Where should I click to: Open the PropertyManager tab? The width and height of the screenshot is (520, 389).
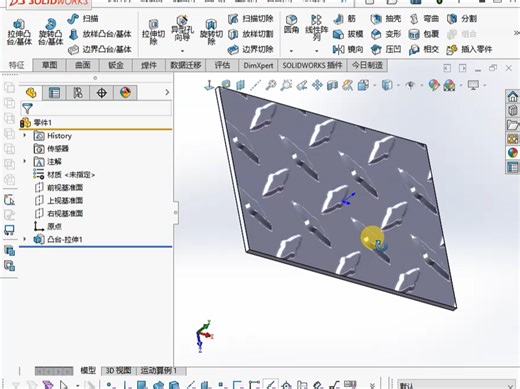[54, 93]
